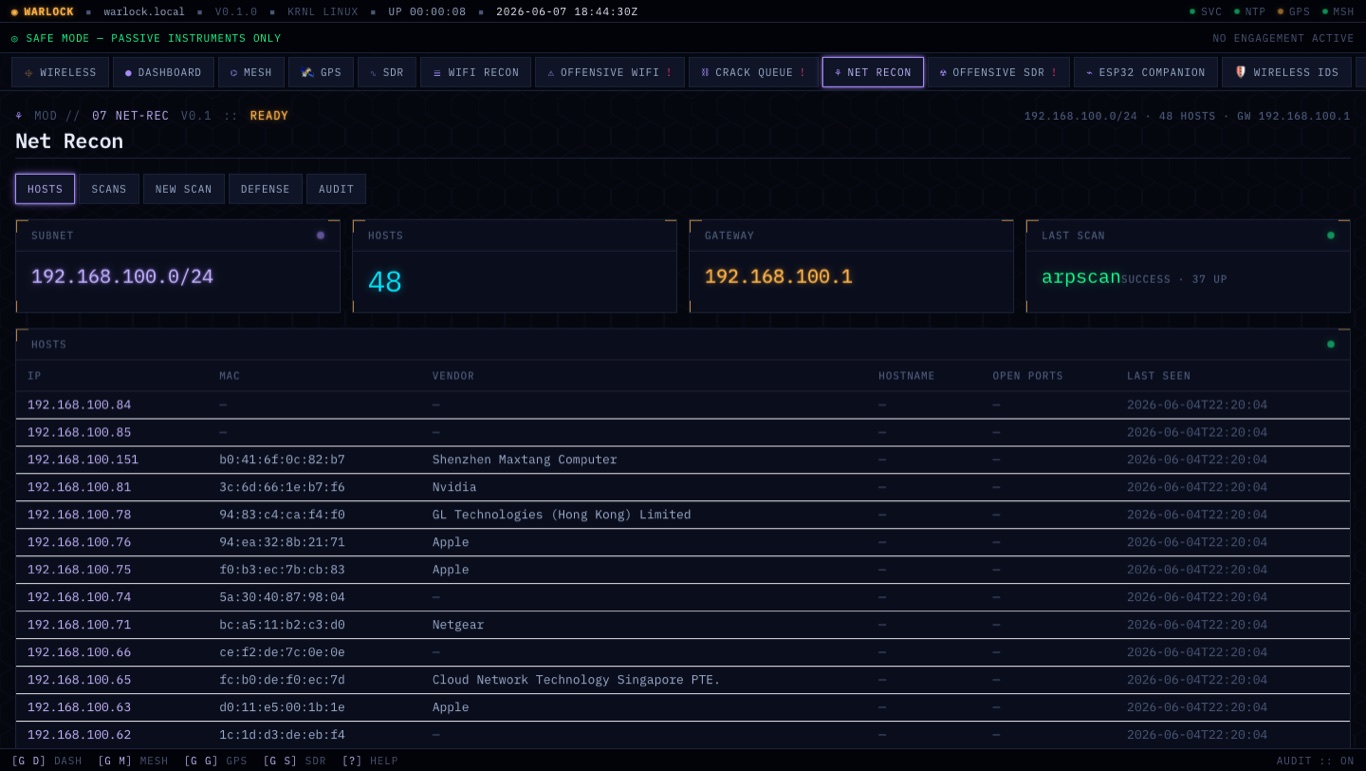Image resolution: width=1366 pixels, height=771 pixels.
Task: Select host row 192.168.100.84
Action: point(683,405)
